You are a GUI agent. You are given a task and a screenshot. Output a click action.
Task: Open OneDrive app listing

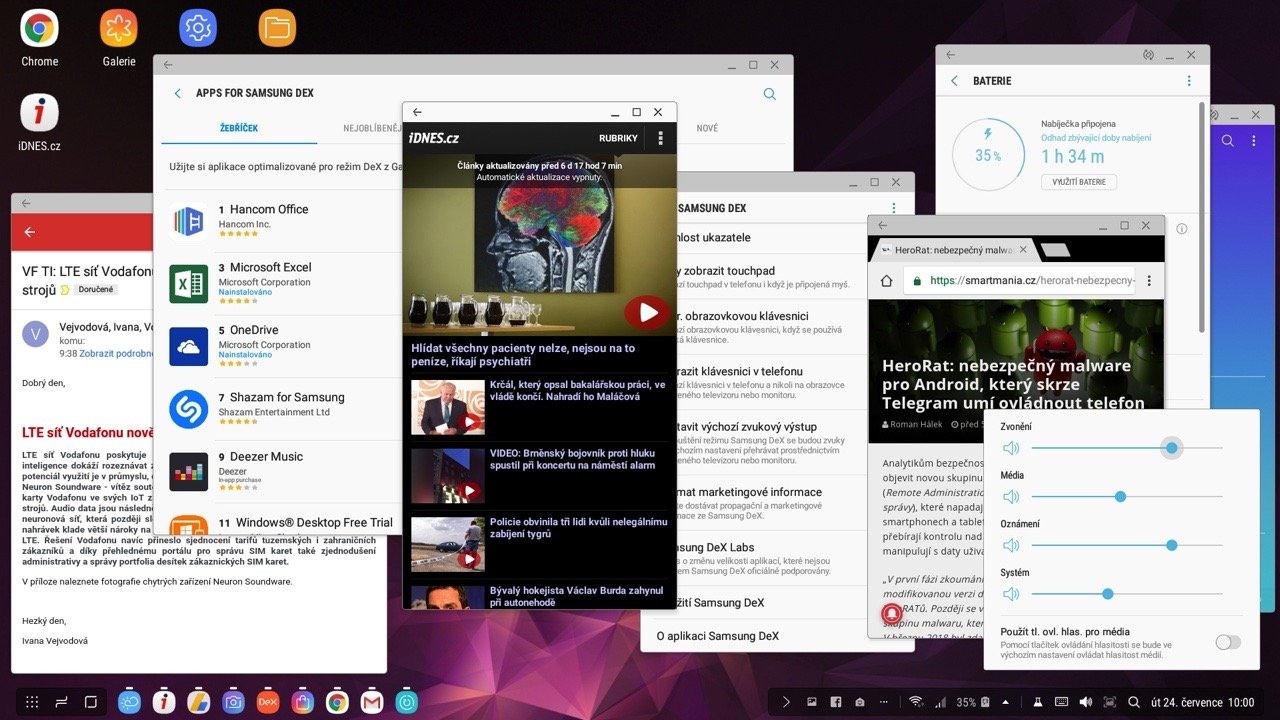click(285, 346)
